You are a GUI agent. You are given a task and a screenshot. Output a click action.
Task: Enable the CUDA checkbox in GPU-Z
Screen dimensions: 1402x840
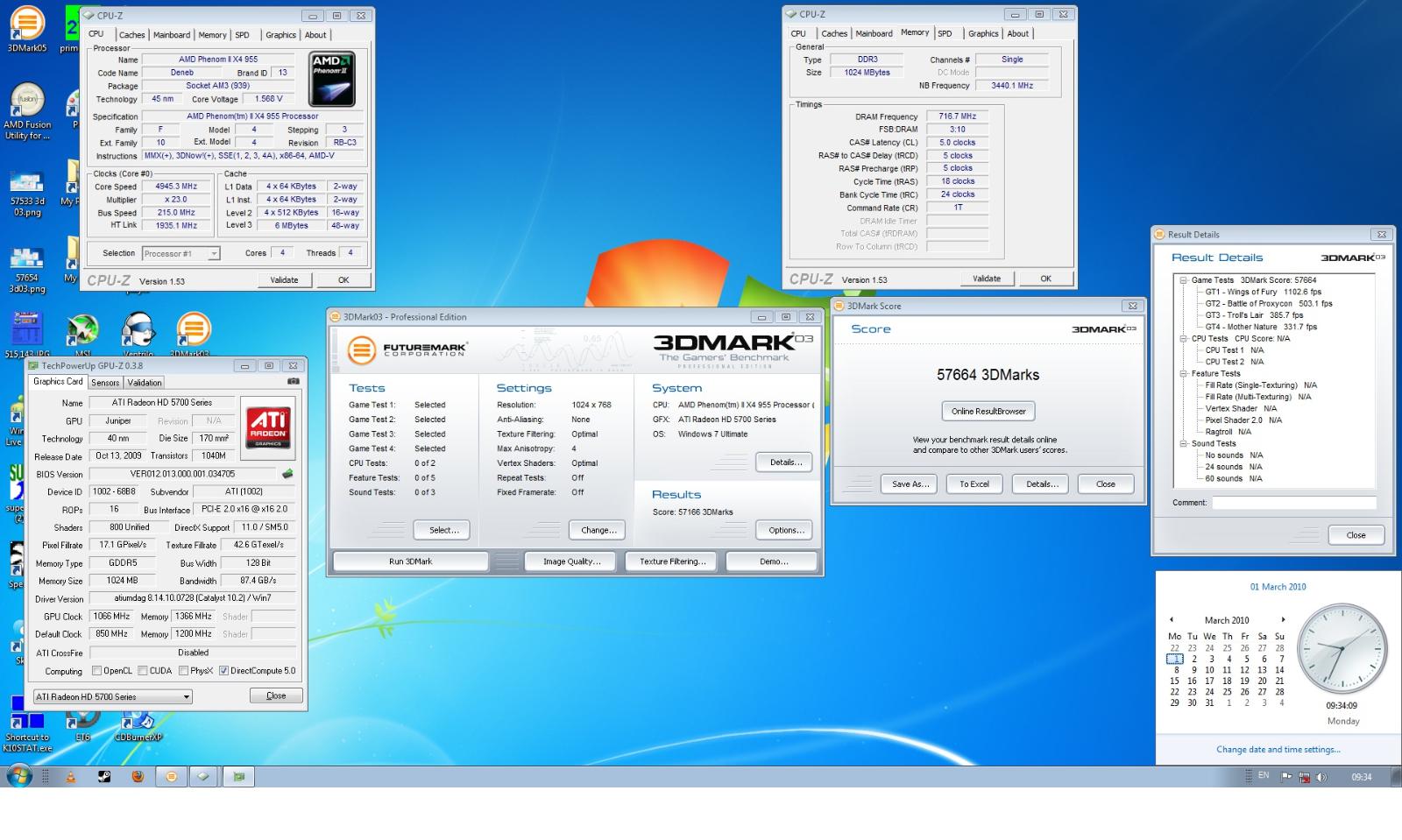(142, 671)
